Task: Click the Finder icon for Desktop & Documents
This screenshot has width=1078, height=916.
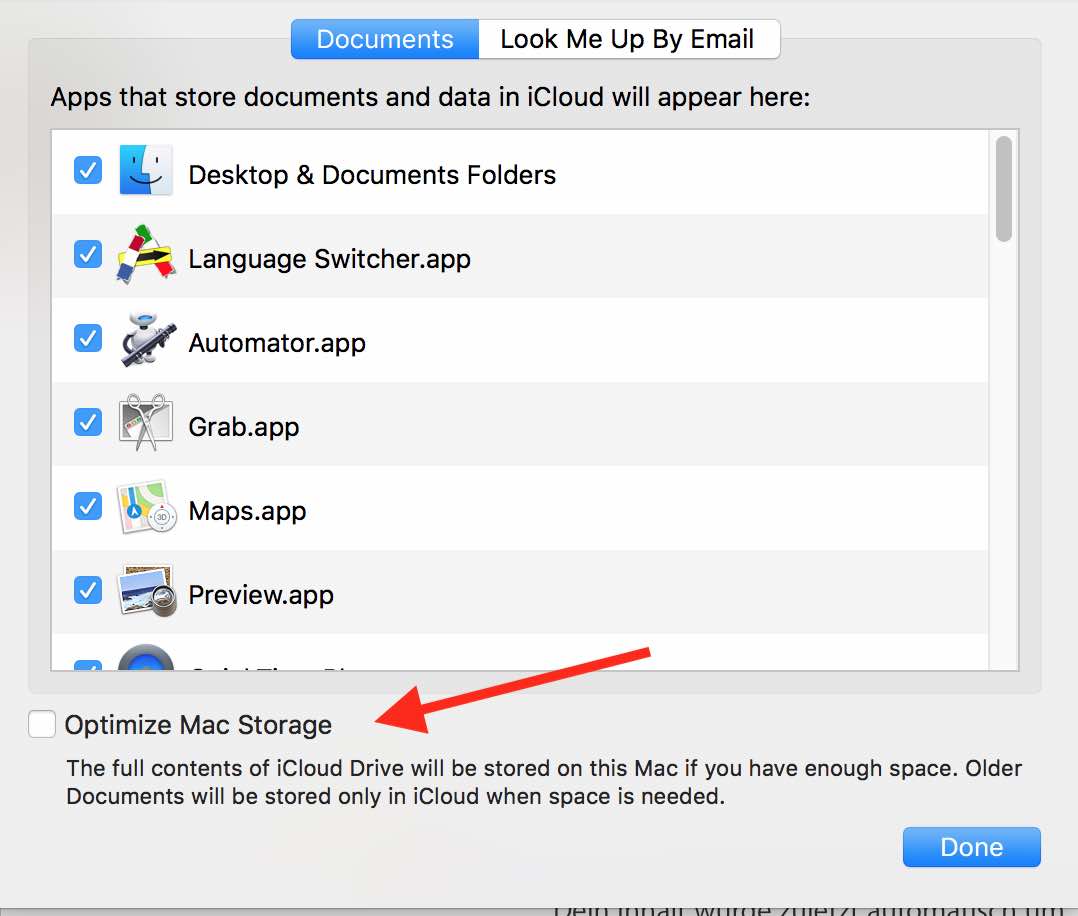Action: click(146, 171)
